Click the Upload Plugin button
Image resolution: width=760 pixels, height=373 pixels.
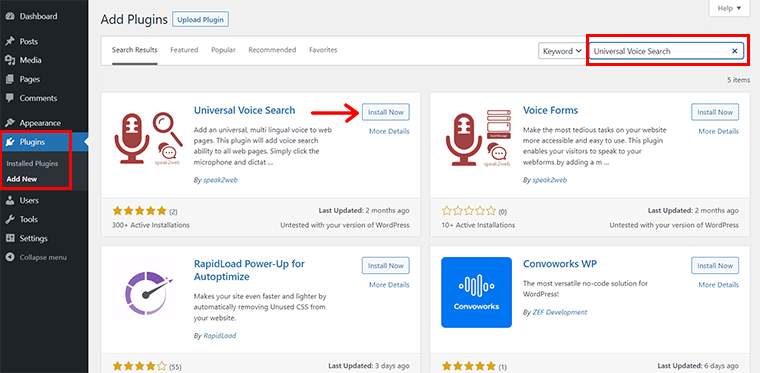tap(201, 20)
